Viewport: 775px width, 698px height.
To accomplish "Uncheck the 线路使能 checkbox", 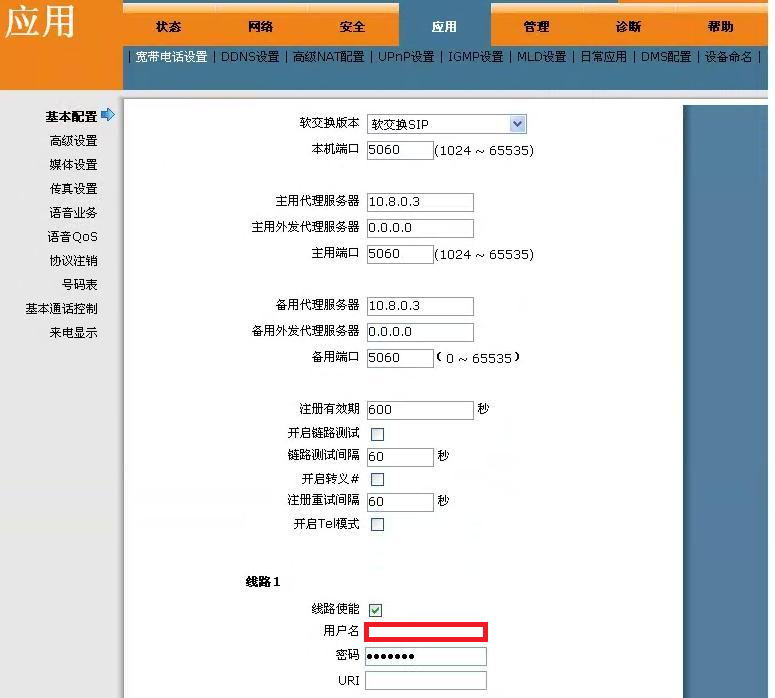I will click(x=376, y=610).
